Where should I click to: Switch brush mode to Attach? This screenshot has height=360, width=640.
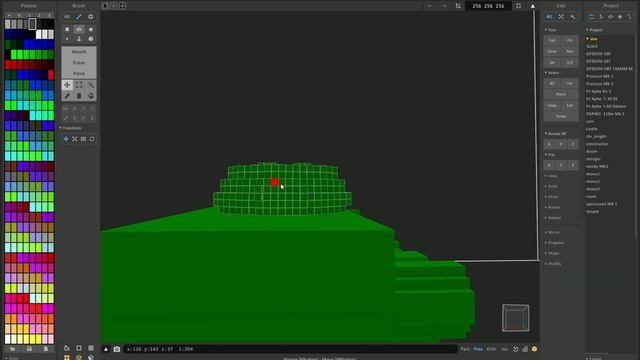(79, 52)
